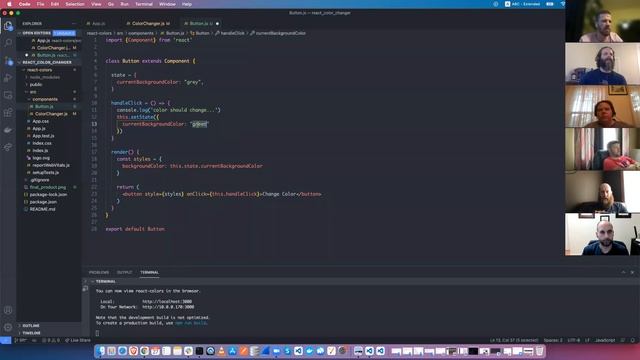This screenshot has height=360, width=640.
Task: Place cursor at line 28 export default Button
Action: pos(135,229)
